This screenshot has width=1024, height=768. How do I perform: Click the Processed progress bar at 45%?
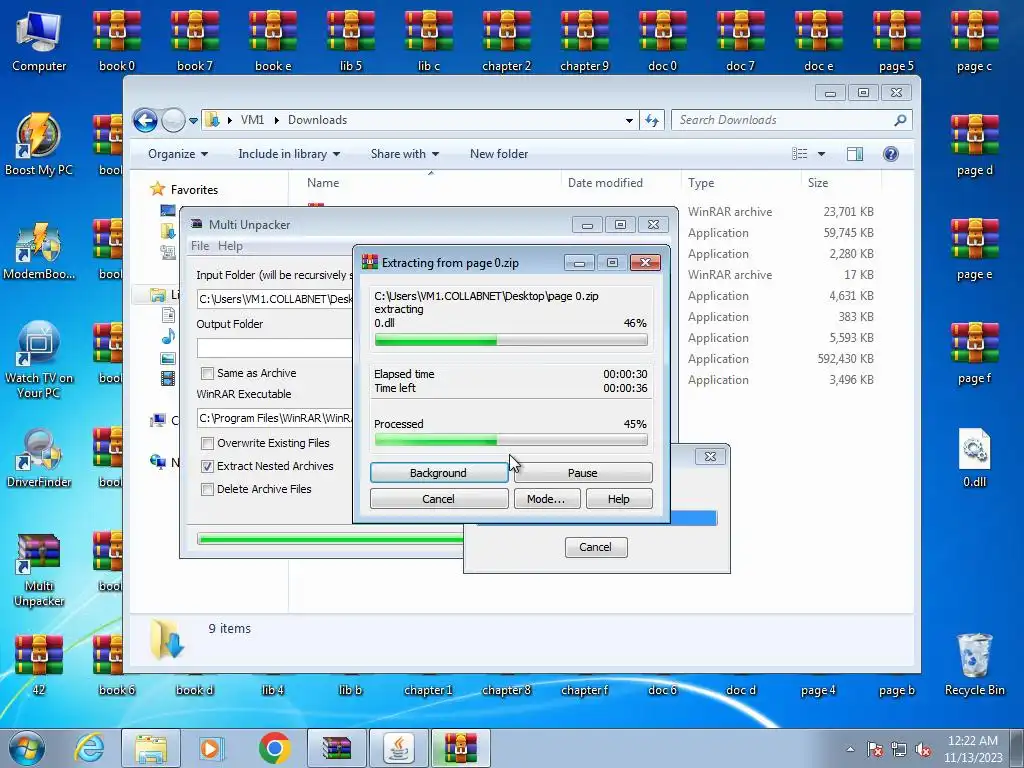(x=511, y=441)
